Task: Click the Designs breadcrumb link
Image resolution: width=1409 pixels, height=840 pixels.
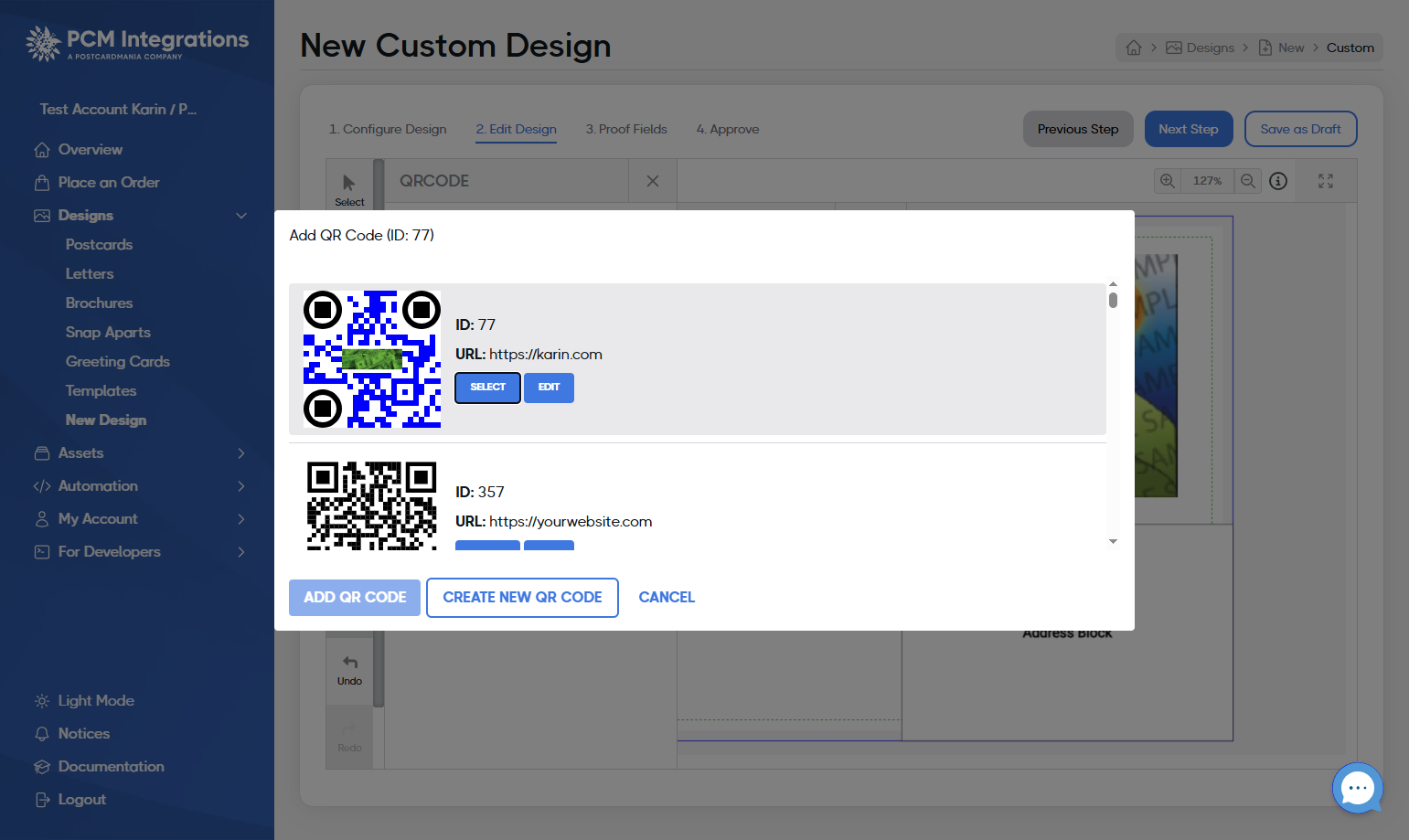Action: (1201, 48)
